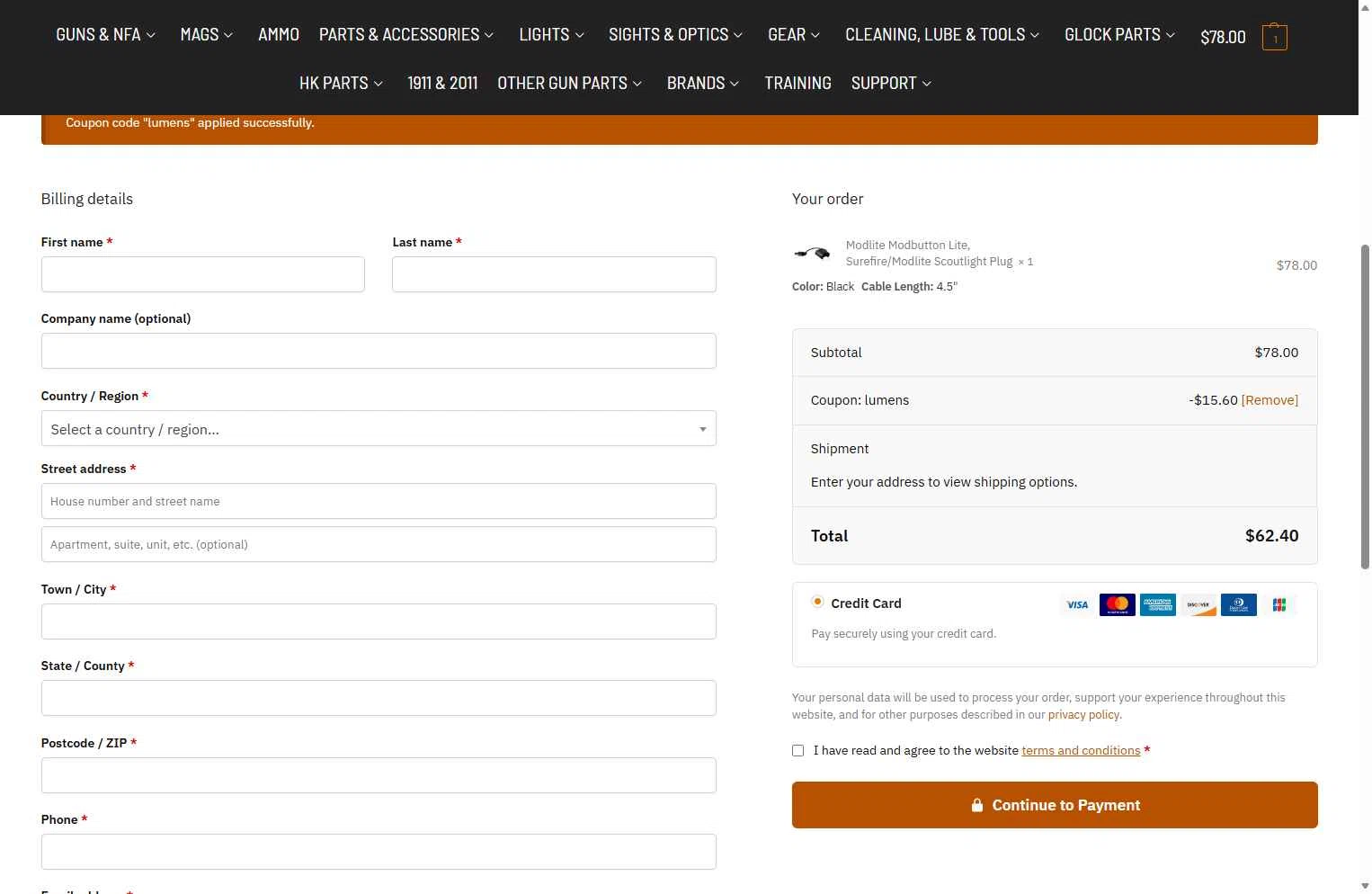Click the American Express logo
Viewport: 1372px width, 894px height.
[x=1158, y=605]
